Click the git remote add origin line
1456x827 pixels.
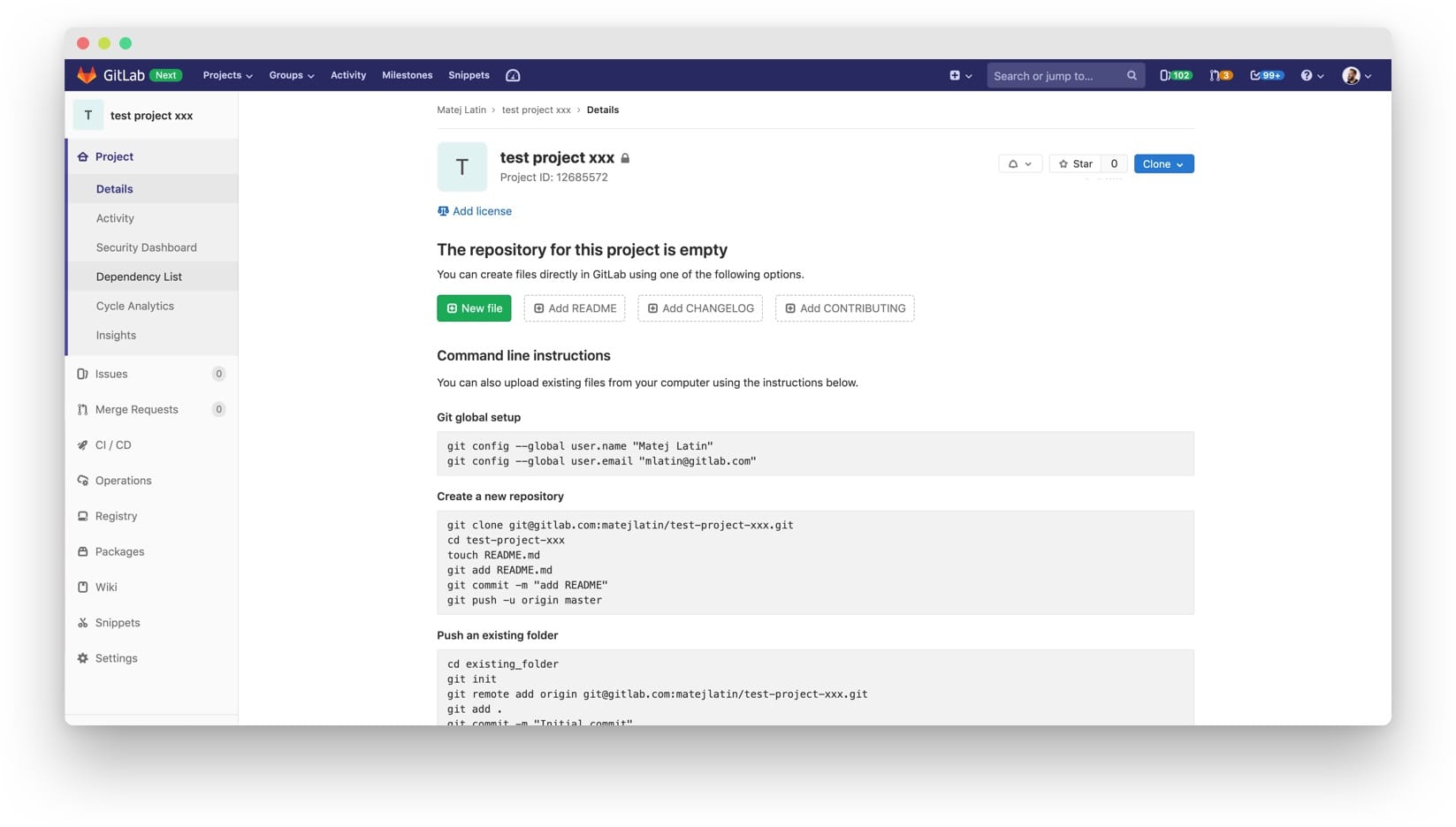pyautogui.click(x=657, y=694)
